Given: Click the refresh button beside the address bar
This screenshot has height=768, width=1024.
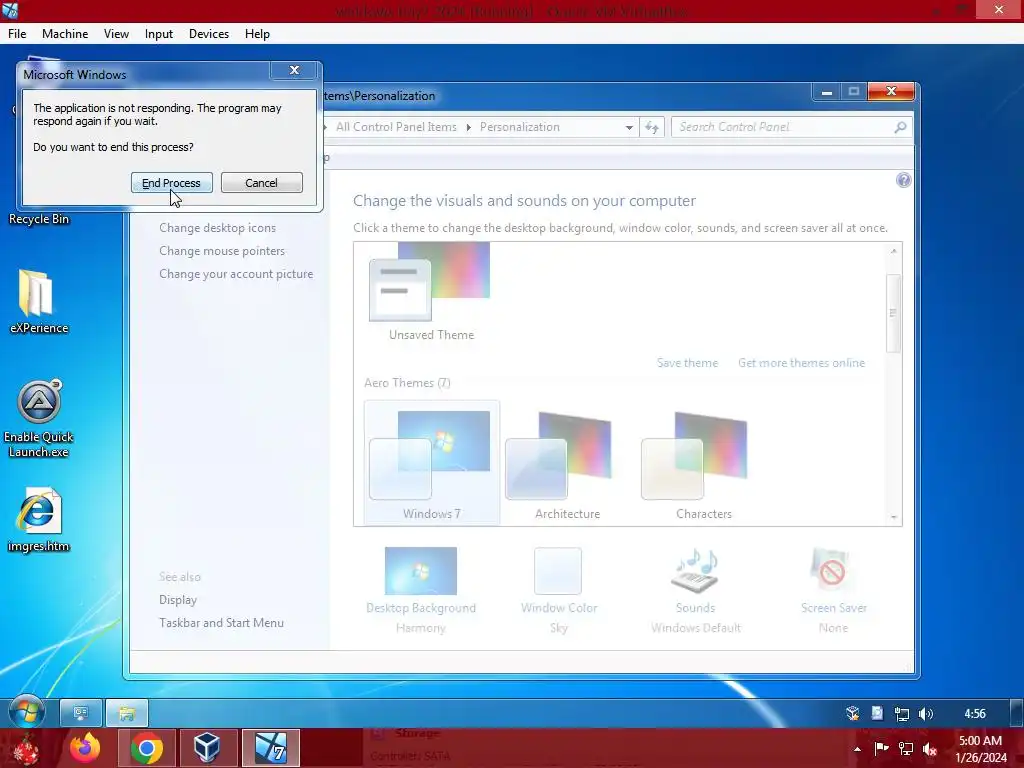Looking at the screenshot, I should tap(652, 127).
